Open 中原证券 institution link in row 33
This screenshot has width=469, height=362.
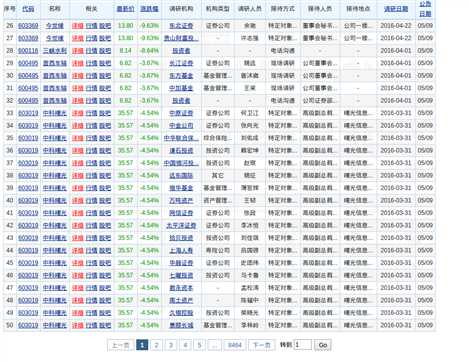click(x=181, y=113)
